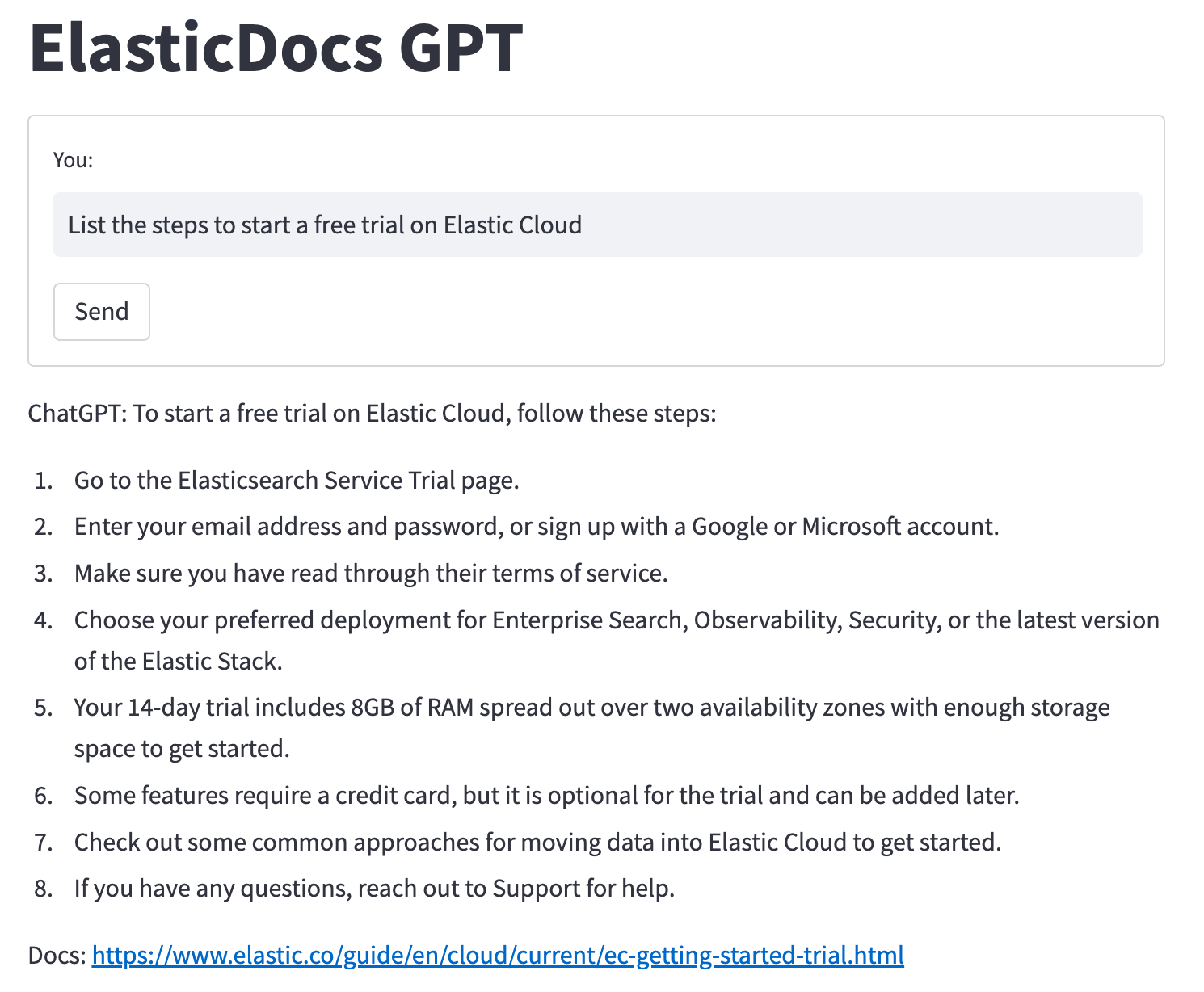The width and height of the screenshot is (1204, 992).
Task: Select the ChatGPT response intro sentence
Action: pyautogui.click(x=372, y=413)
